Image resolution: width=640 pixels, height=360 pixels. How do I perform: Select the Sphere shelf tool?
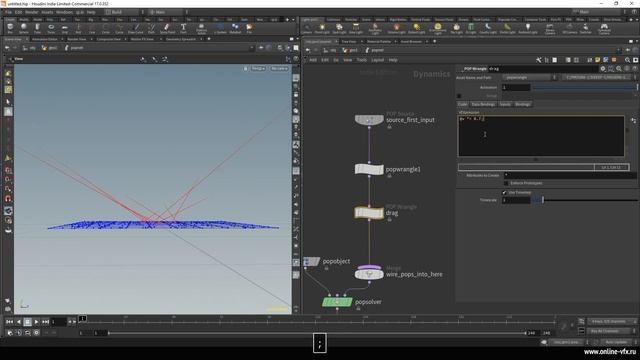click(x=24, y=28)
